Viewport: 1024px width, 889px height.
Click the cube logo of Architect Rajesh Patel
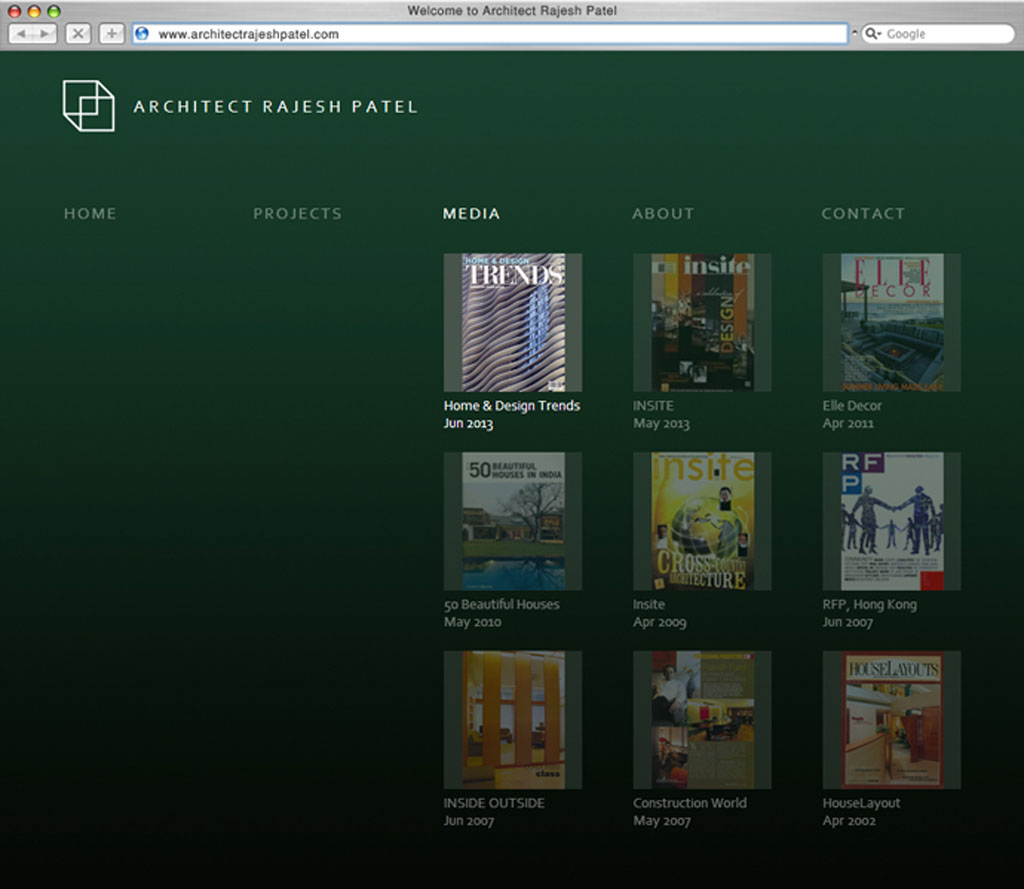(x=89, y=106)
